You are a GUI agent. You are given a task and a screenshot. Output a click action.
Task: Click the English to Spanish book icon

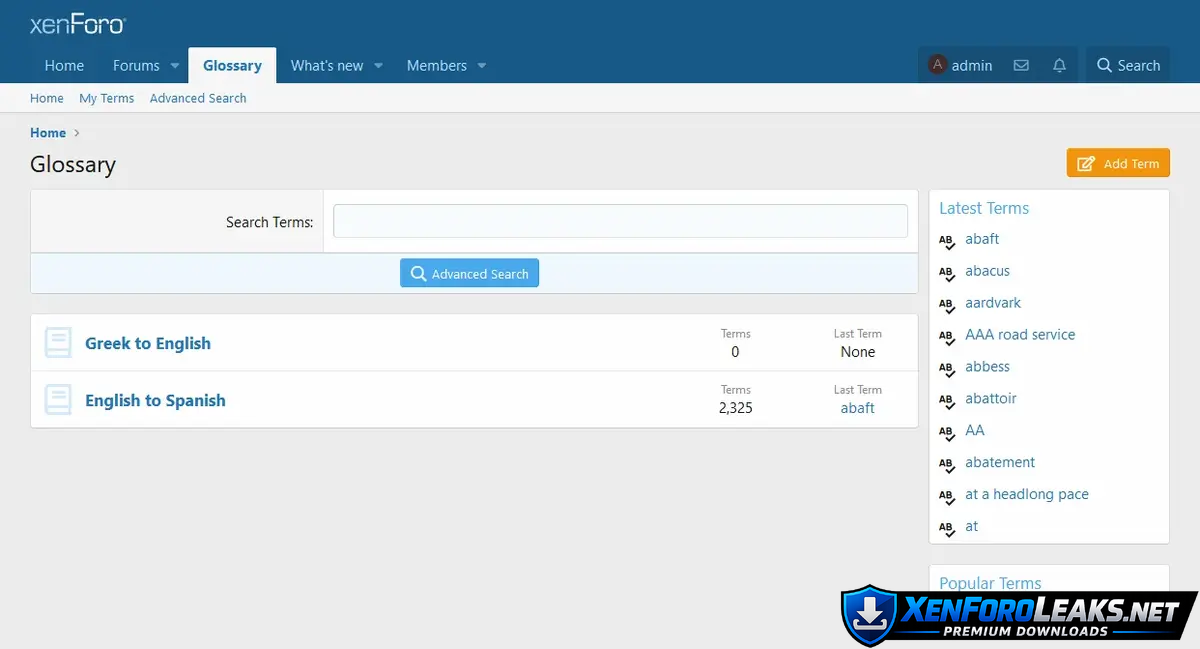pyautogui.click(x=58, y=400)
